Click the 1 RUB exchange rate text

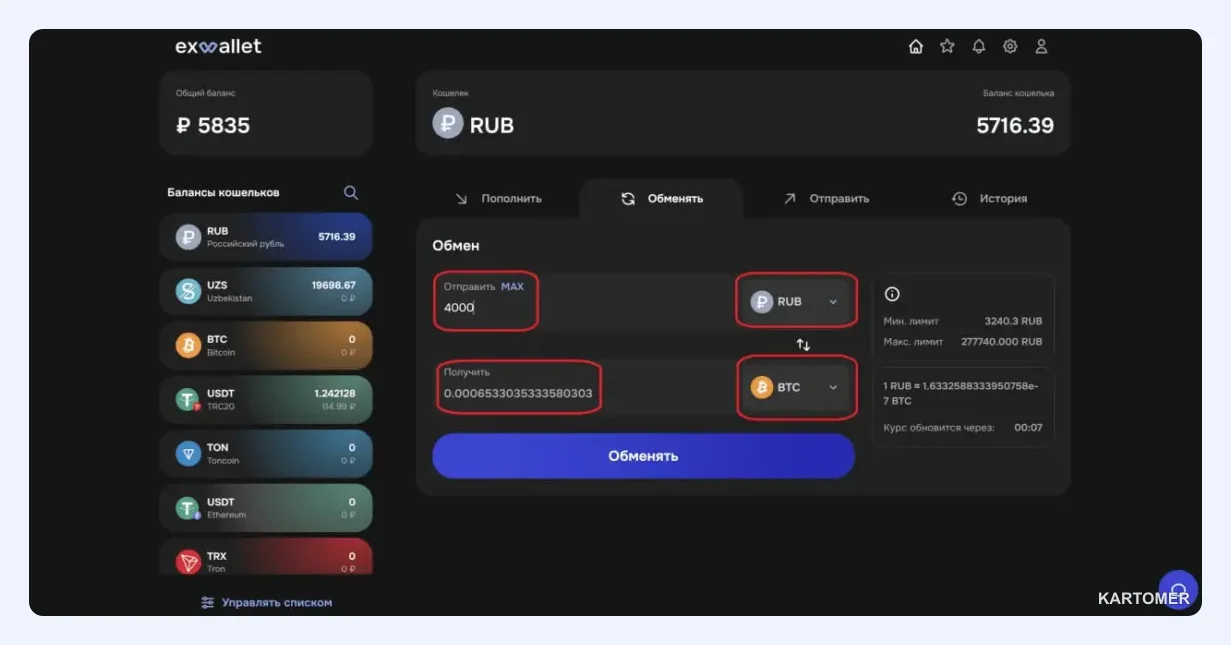tap(963, 393)
